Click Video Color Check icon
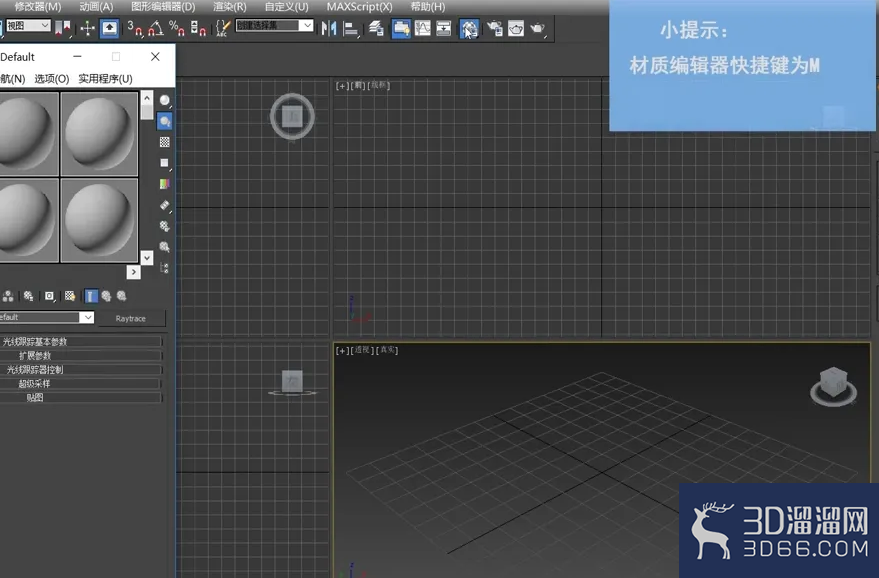This screenshot has height=578, width=879. (165, 184)
